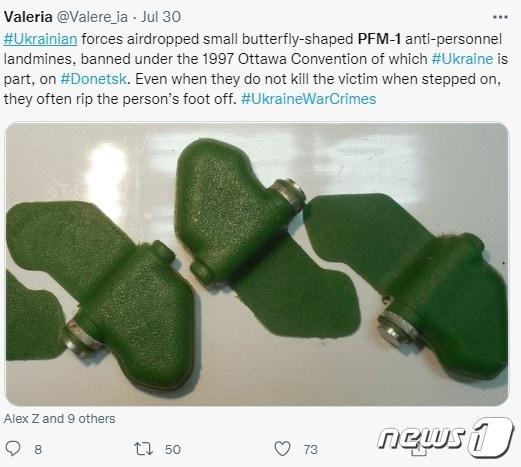Click the bold PFM-1 text
This screenshot has width=521, height=467.
coord(379,39)
